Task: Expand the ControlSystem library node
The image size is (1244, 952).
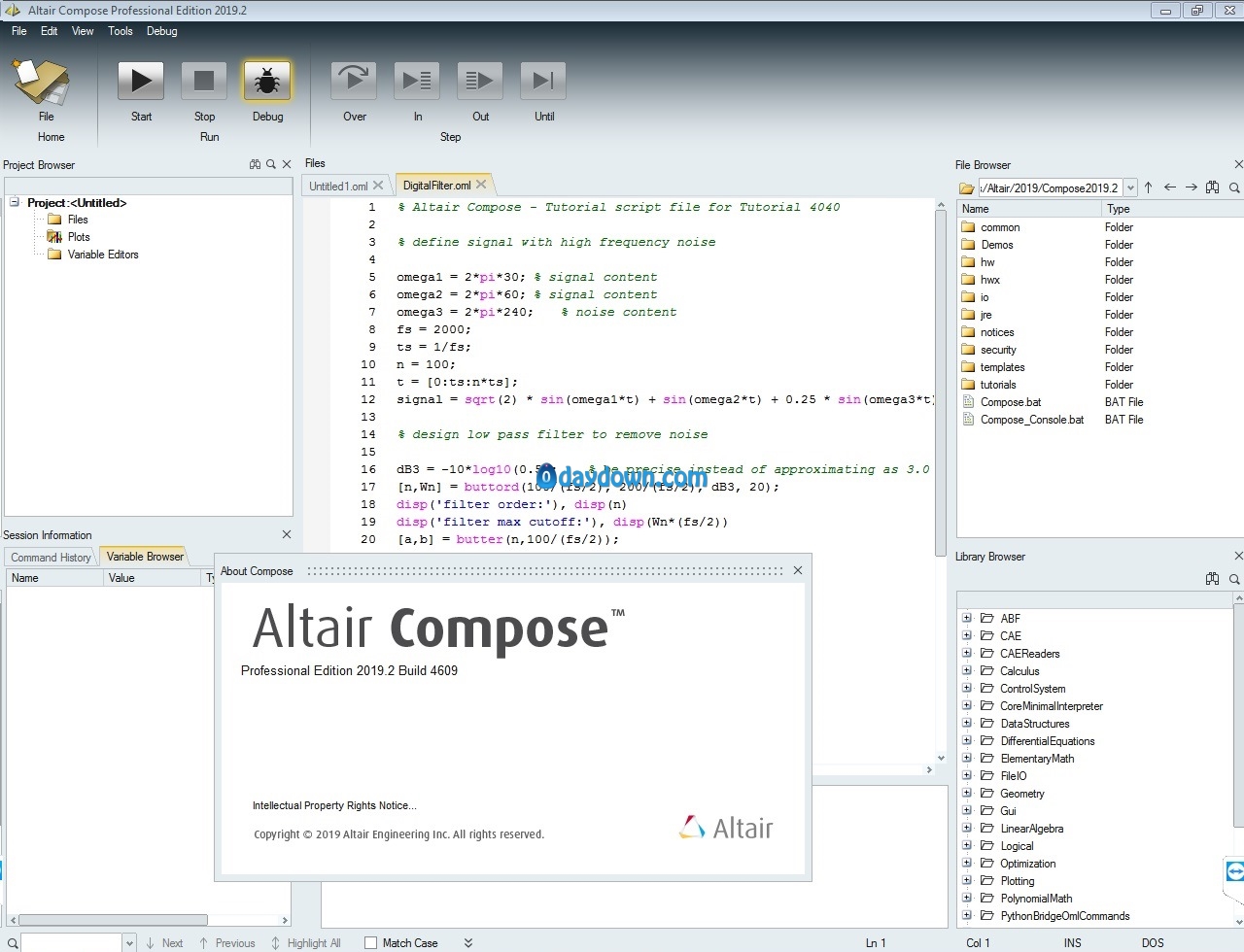Action: [x=966, y=688]
